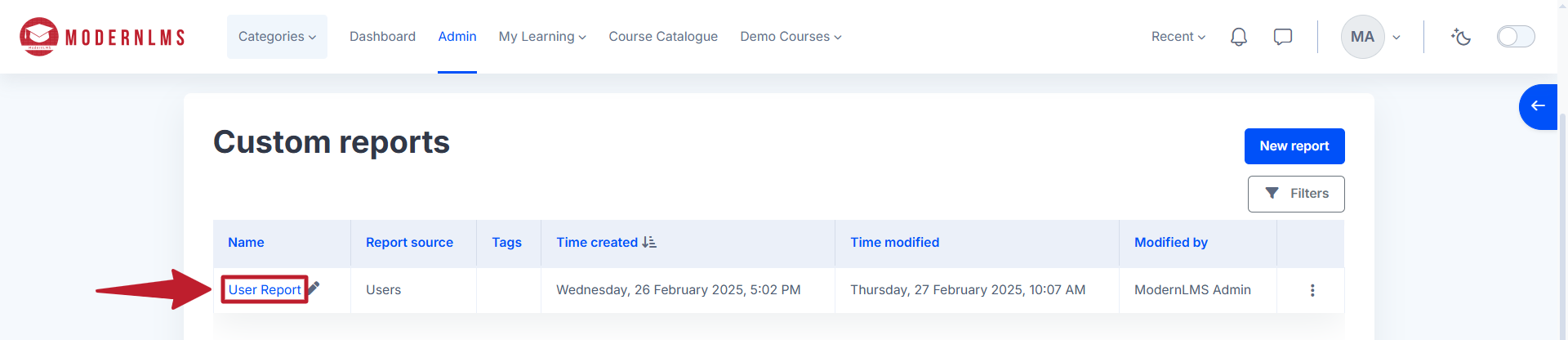Click the ModernLMS logo

click(103, 37)
